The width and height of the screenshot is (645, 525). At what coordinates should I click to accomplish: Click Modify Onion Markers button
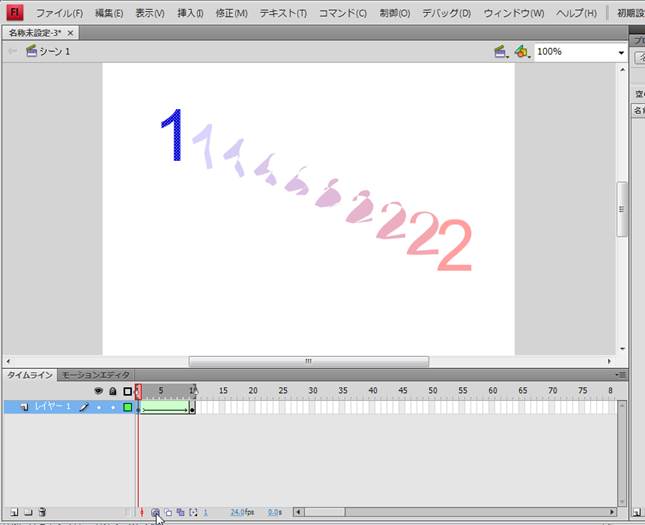pos(193,512)
